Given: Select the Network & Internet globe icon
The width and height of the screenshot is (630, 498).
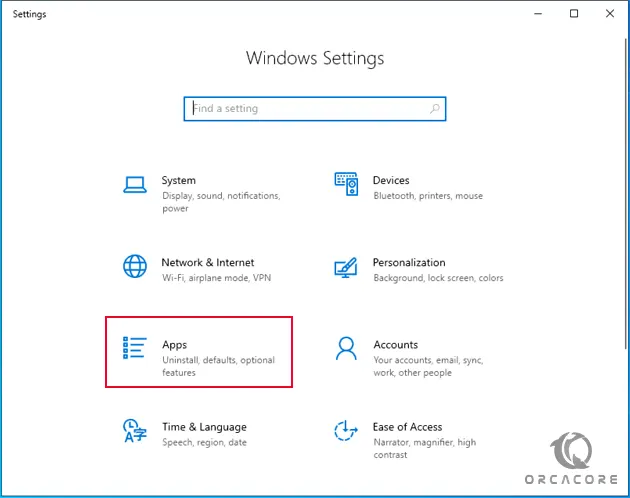Looking at the screenshot, I should pyautogui.click(x=135, y=266).
